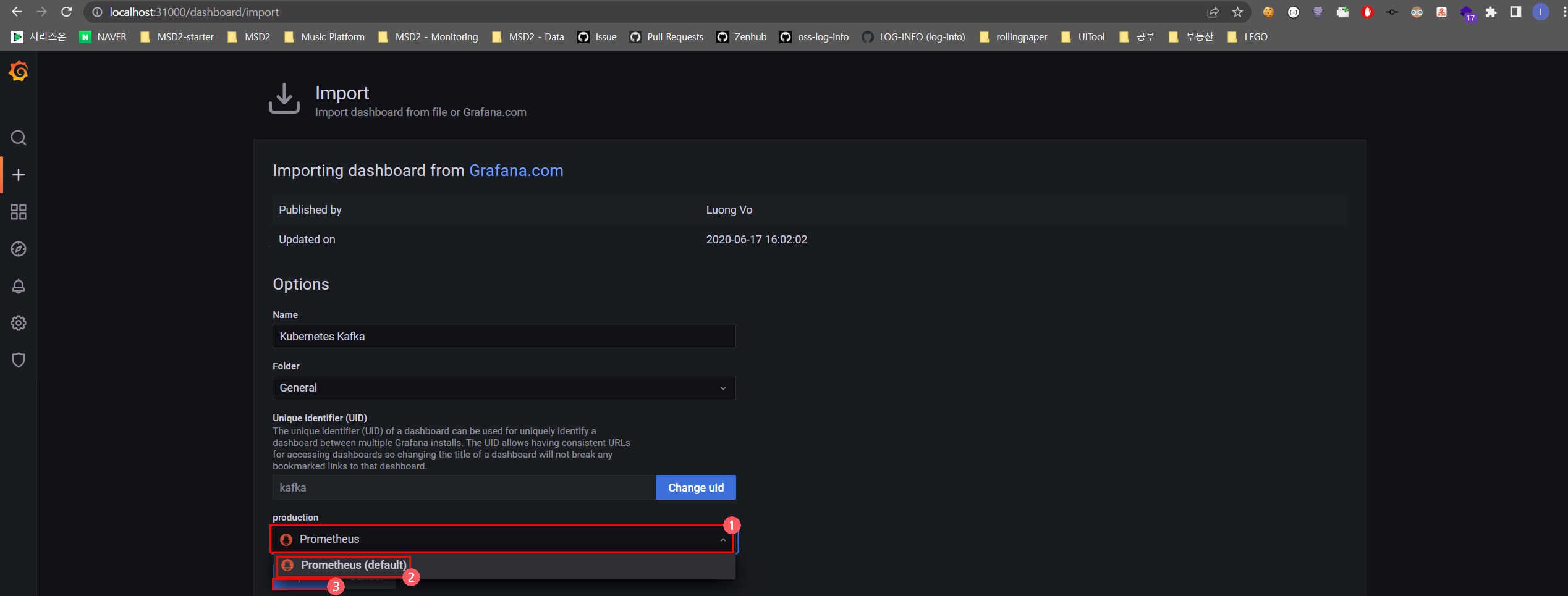1568x596 pixels.
Task: Click the Grafana logo home icon
Action: coord(19,71)
